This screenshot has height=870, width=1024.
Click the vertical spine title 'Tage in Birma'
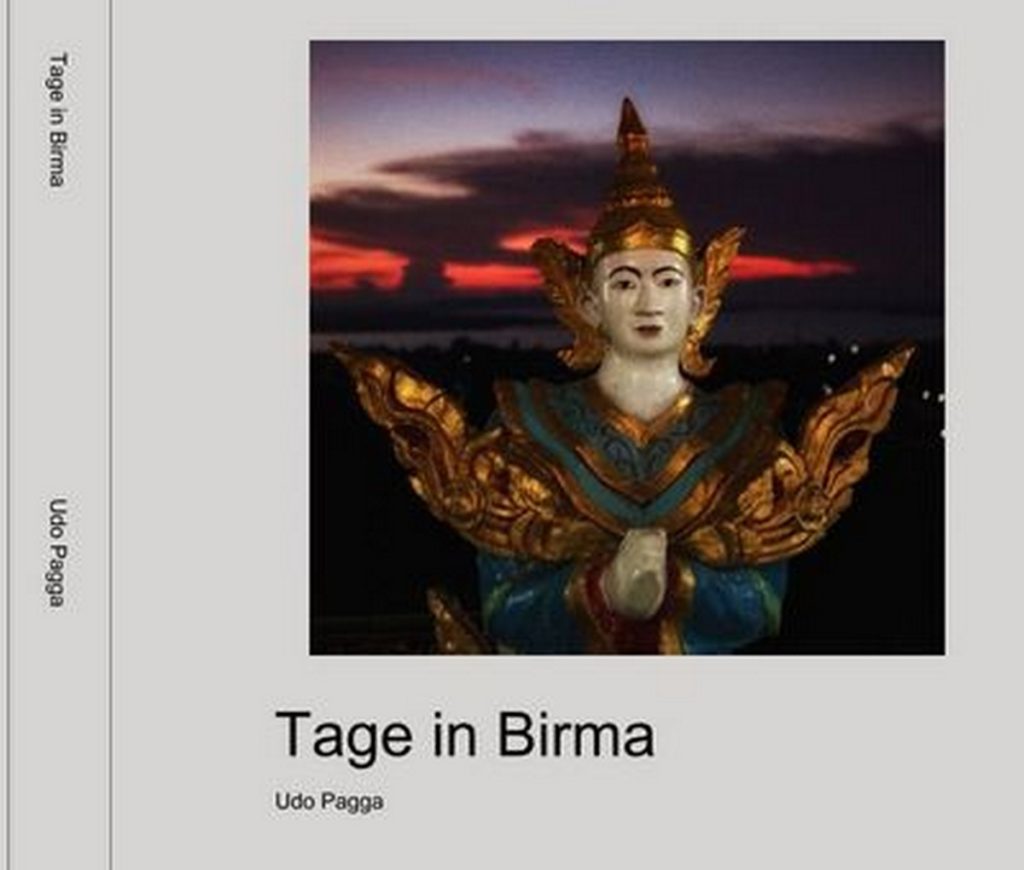(x=58, y=120)
